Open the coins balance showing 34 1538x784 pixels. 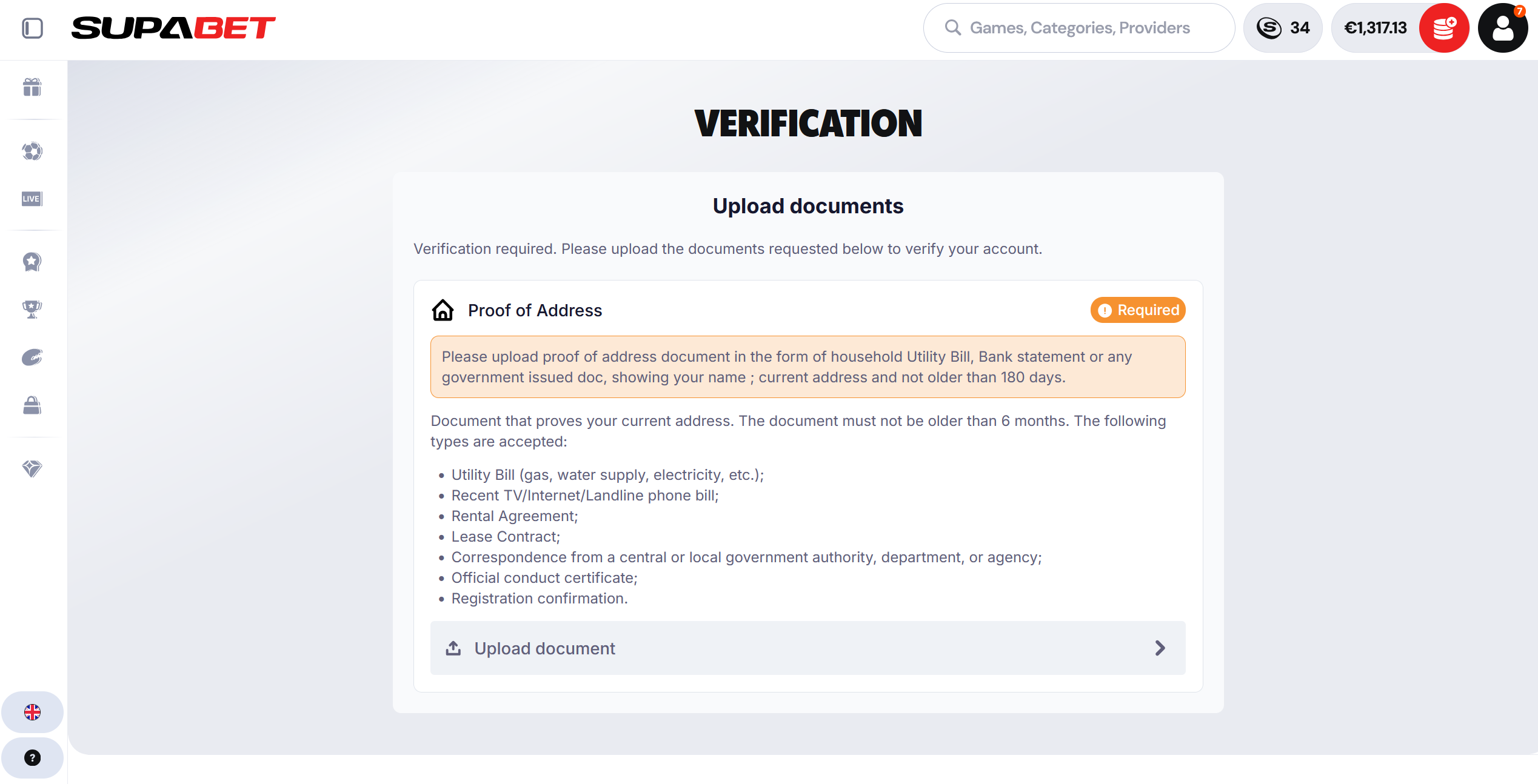[1283, 28]
